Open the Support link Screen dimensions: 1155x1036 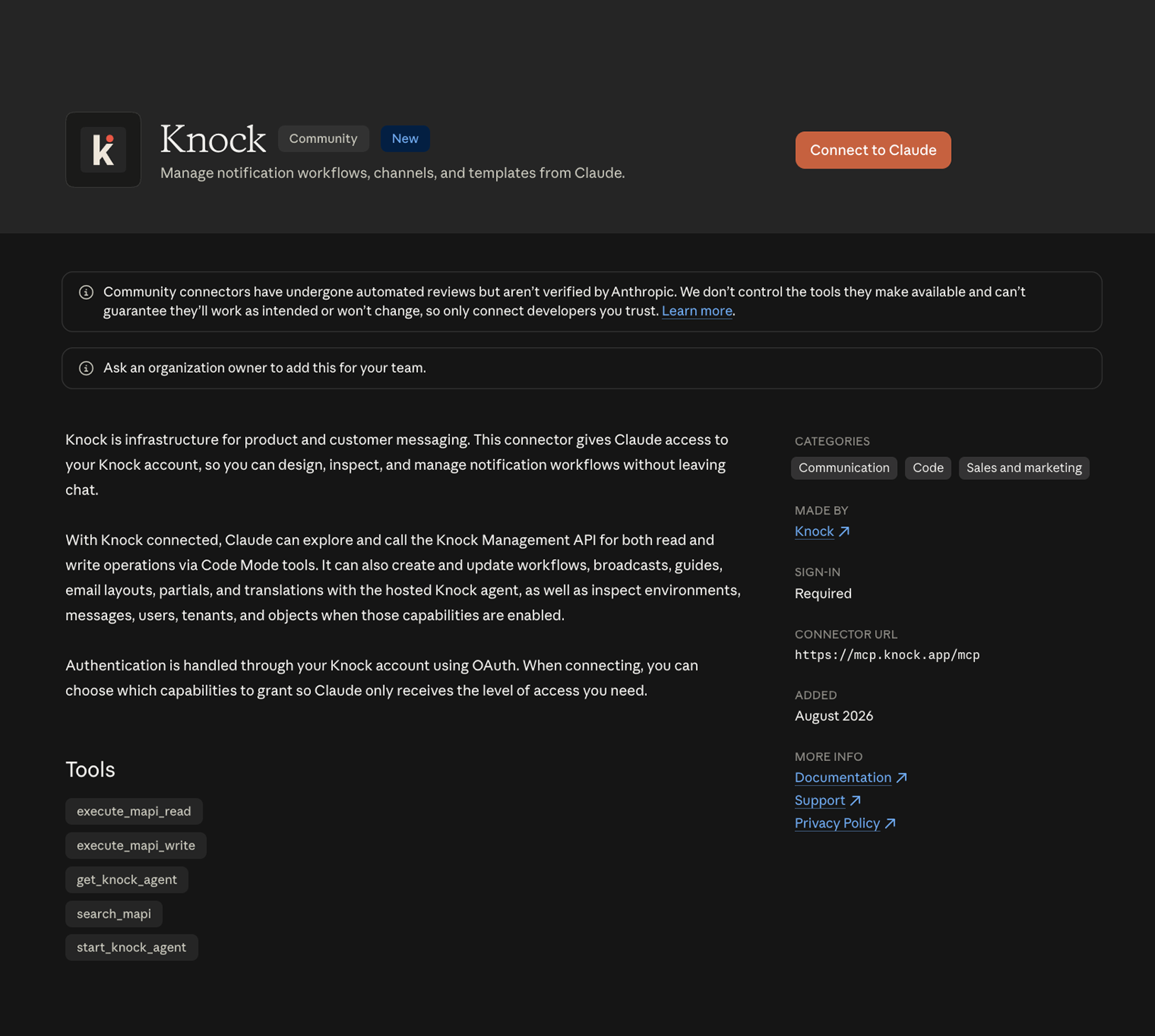click(x=820, y=800)
